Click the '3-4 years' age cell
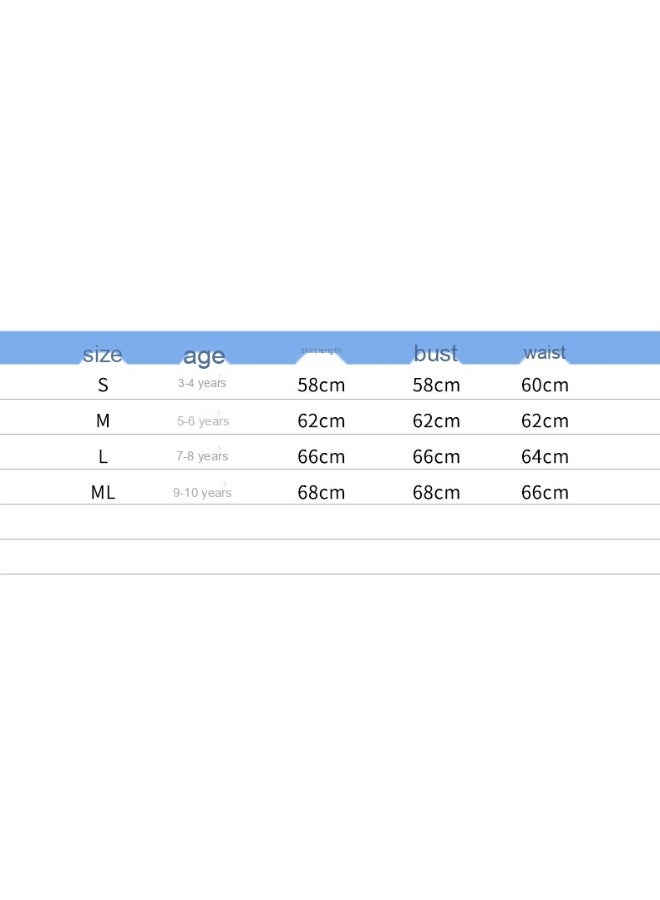The image size is (660, 900). [x=202, y=383]
